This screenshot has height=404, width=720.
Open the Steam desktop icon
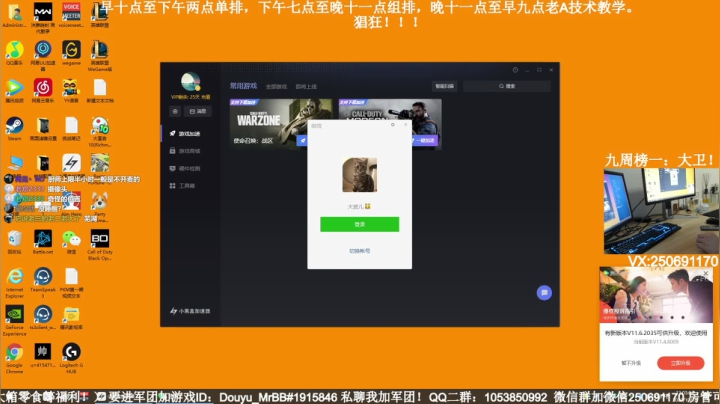pyautogui.click(x=14, y=129)
